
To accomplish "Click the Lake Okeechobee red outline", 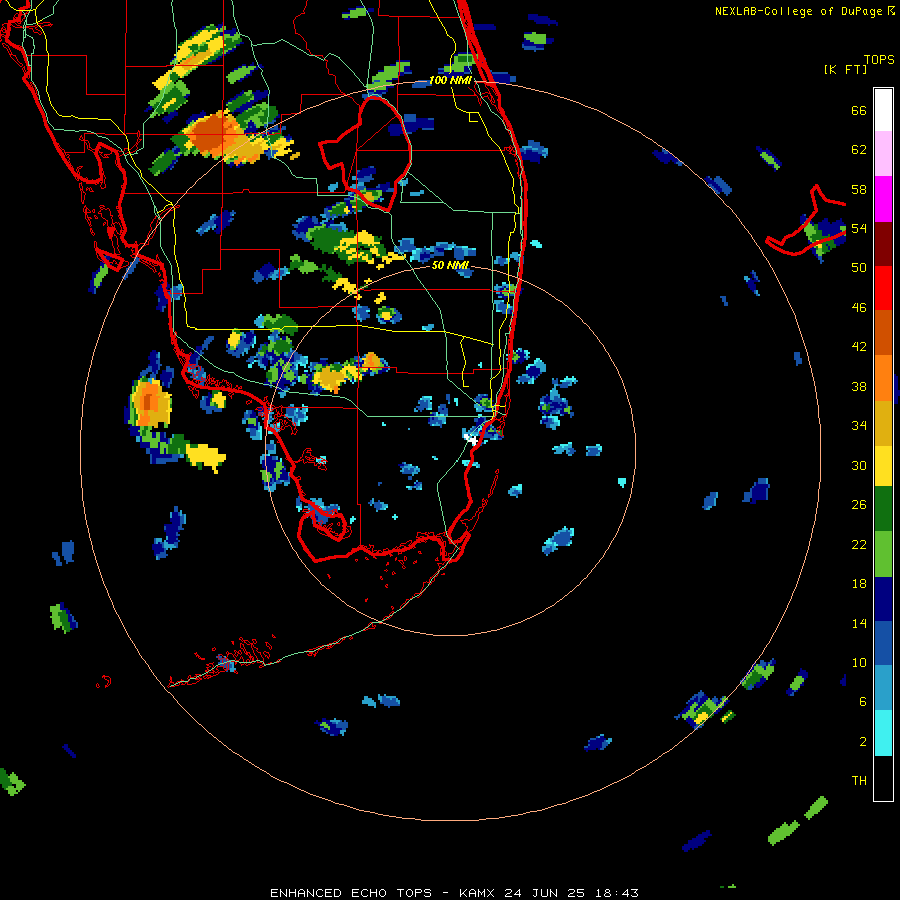I will pyautogui.click(x=365, y=154).
